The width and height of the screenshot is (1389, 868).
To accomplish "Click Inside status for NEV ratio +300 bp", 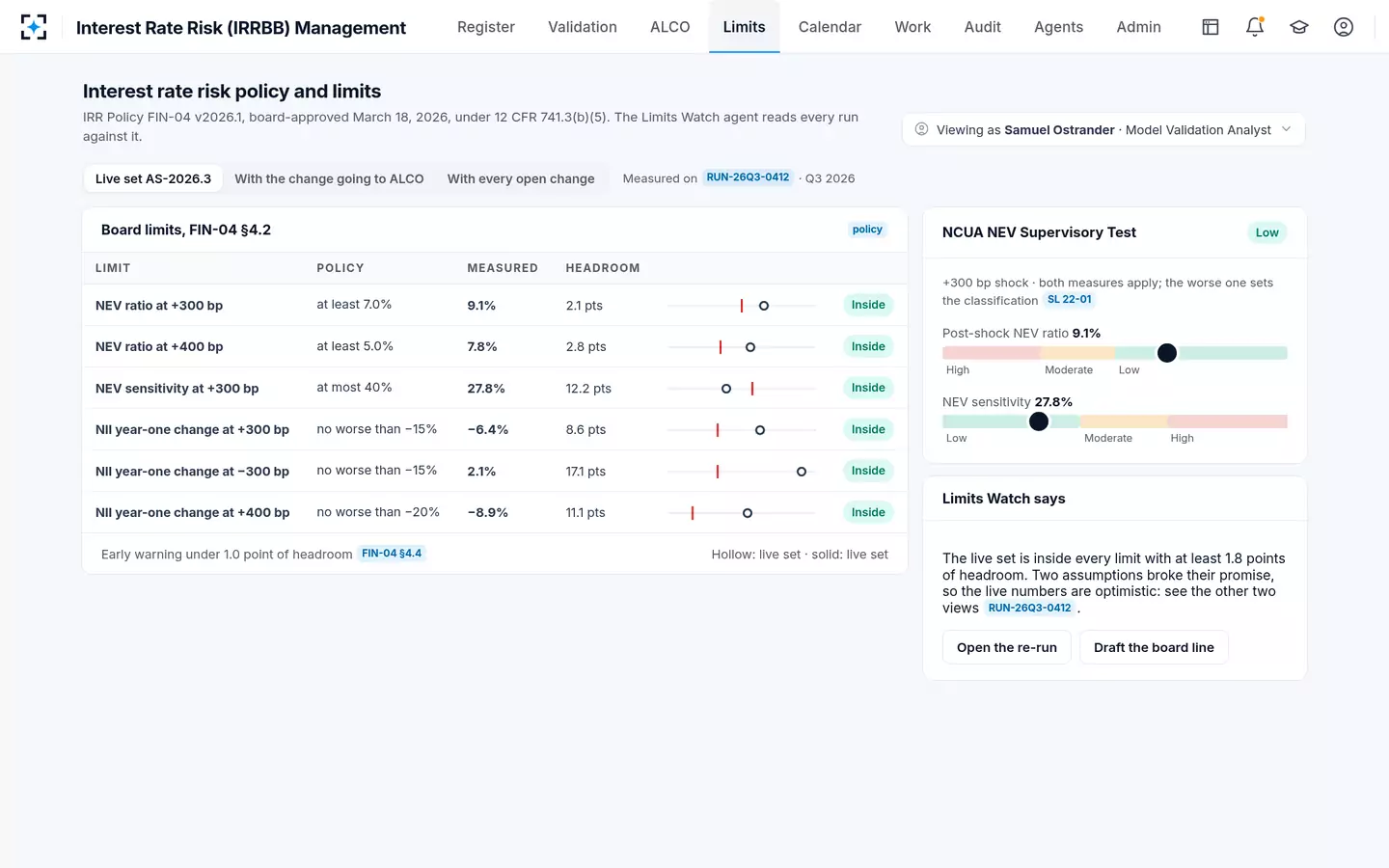I will tap(868, 305).
